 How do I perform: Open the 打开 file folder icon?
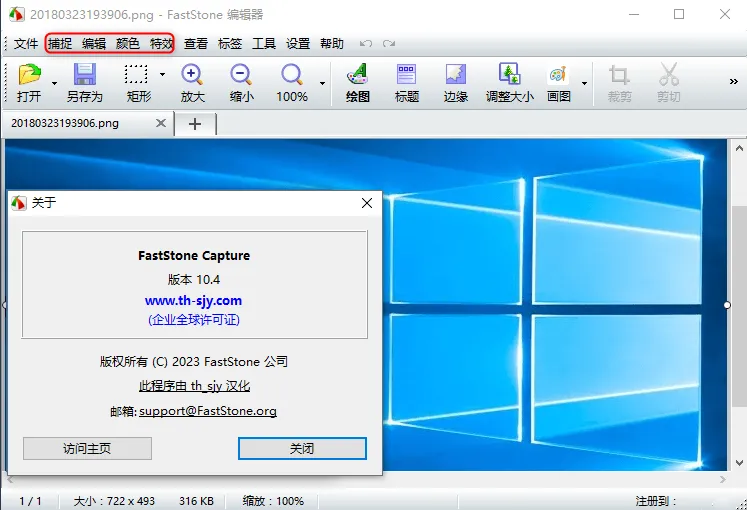point(30,75)
